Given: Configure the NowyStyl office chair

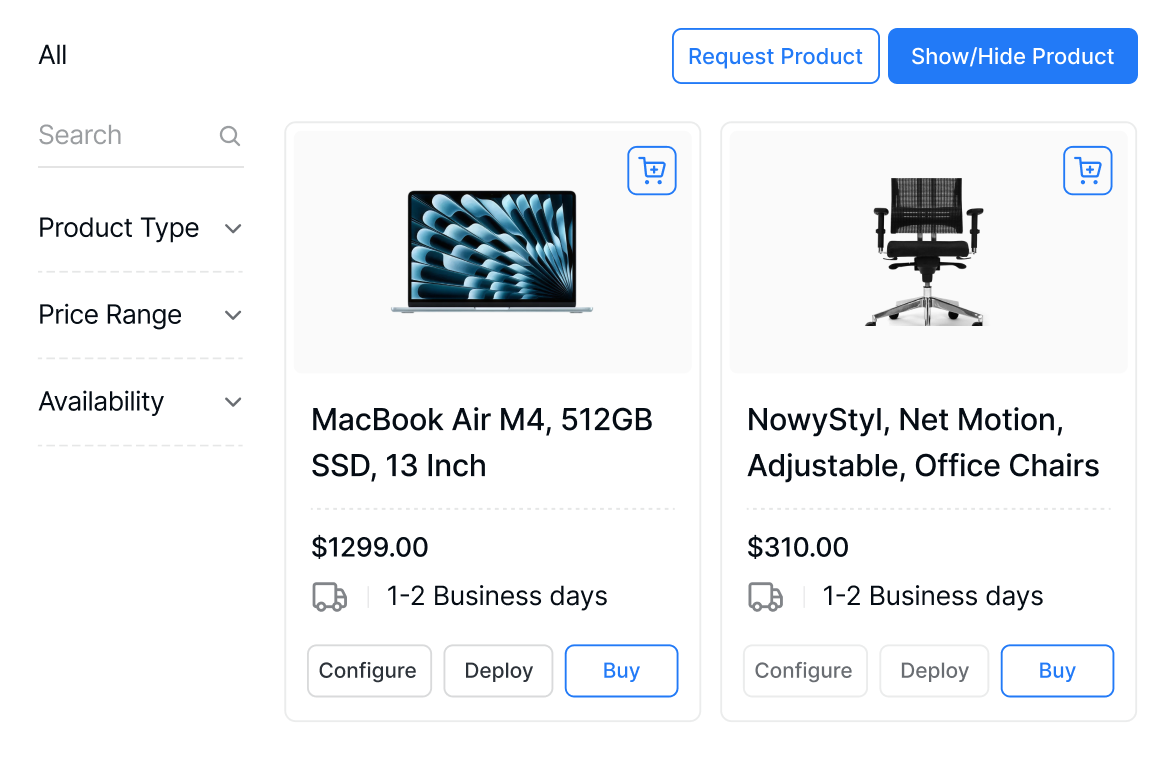Looking at the screenshot, I should pos(805,671).
